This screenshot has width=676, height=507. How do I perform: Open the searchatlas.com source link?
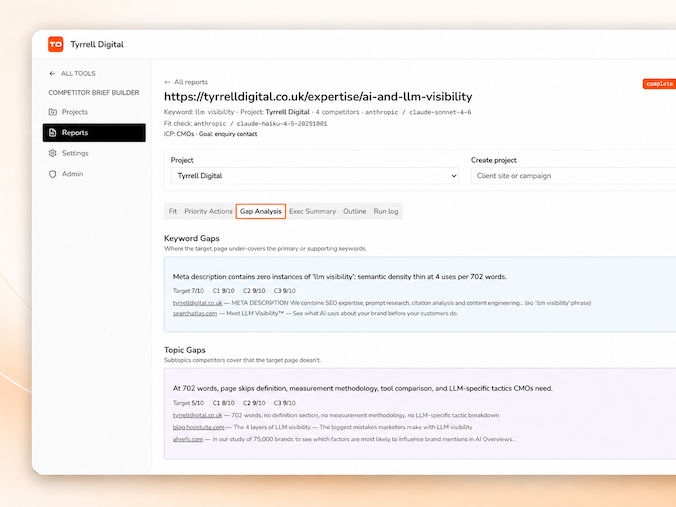point(195,313)
